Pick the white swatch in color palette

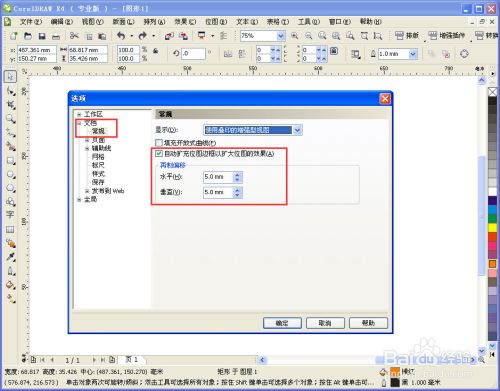492,191
